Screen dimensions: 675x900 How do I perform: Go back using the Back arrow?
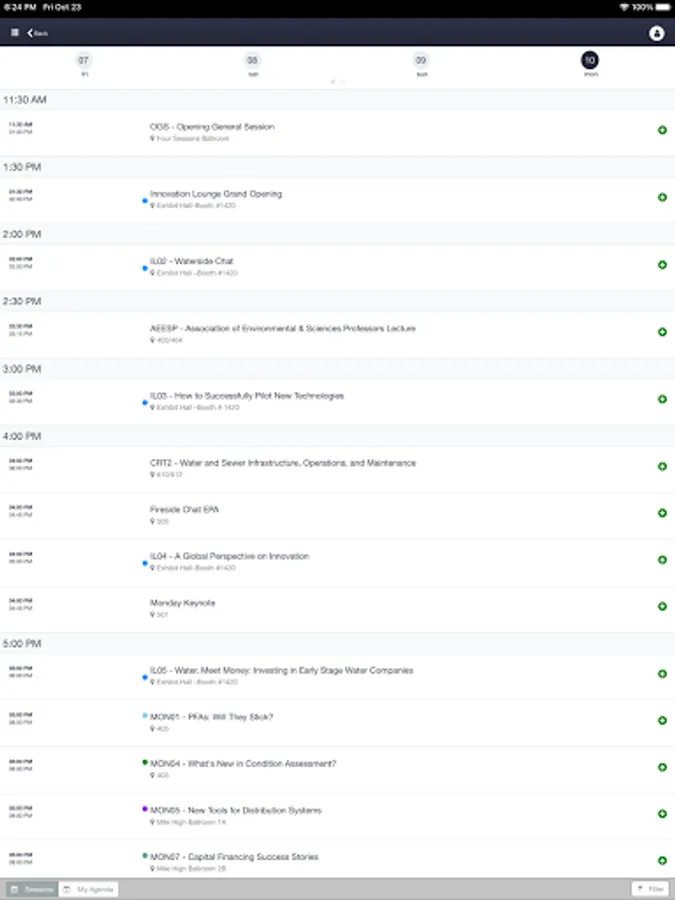(x=38, y=33)
